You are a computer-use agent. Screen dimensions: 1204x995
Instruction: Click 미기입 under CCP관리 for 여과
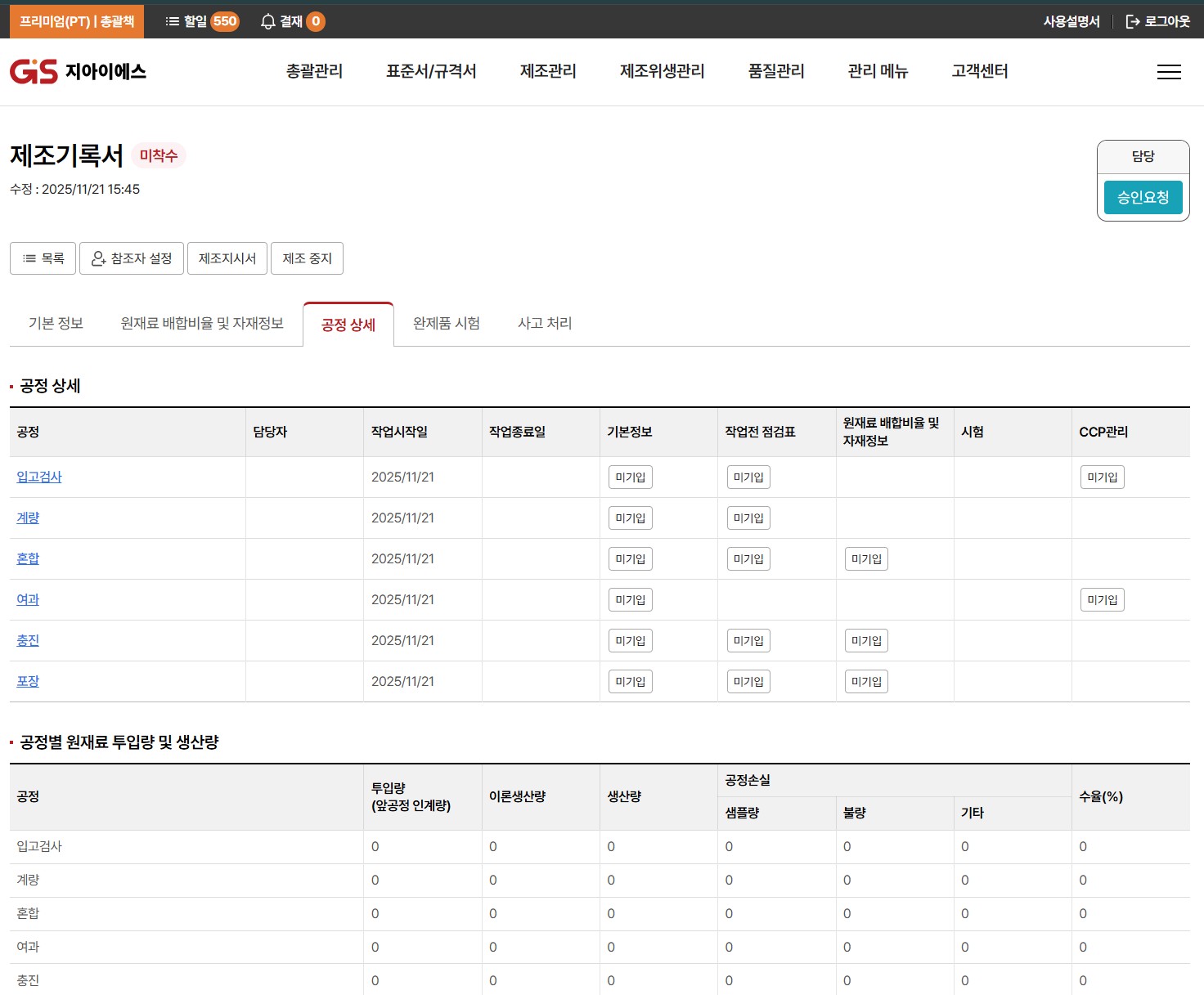click(1103, 600)
